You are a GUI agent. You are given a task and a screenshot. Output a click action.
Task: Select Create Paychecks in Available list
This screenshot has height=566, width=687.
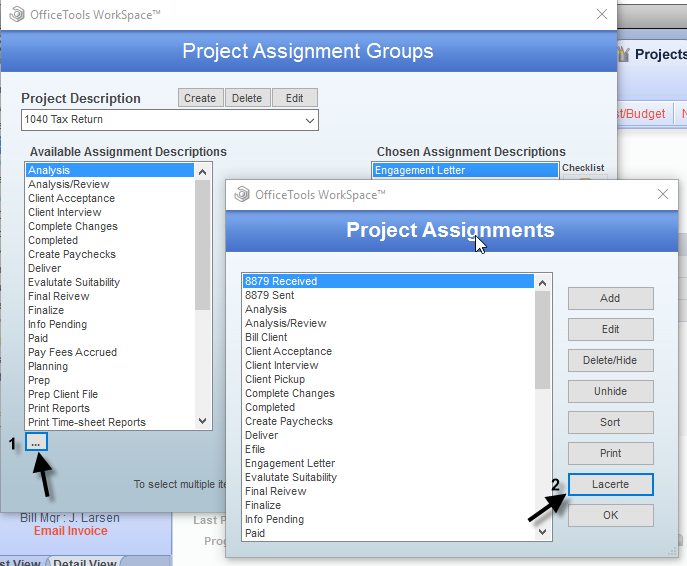pos(110,254)
